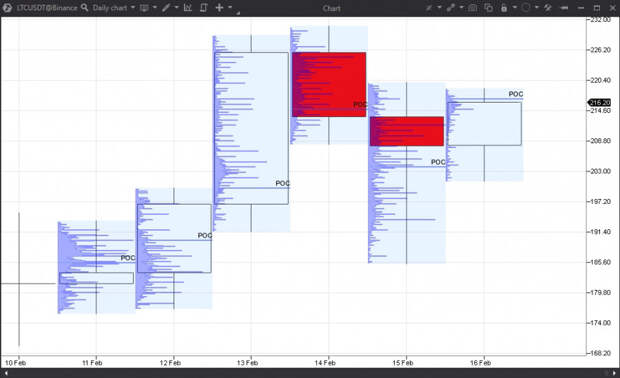This screenshot has width=620, height=378.
Task: Click the link windows chain icon
Action: click(450, 8)
